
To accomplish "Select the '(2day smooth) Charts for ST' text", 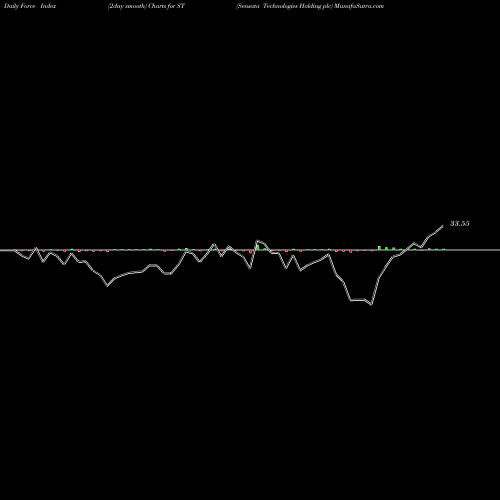I will [x=146, y=6].
